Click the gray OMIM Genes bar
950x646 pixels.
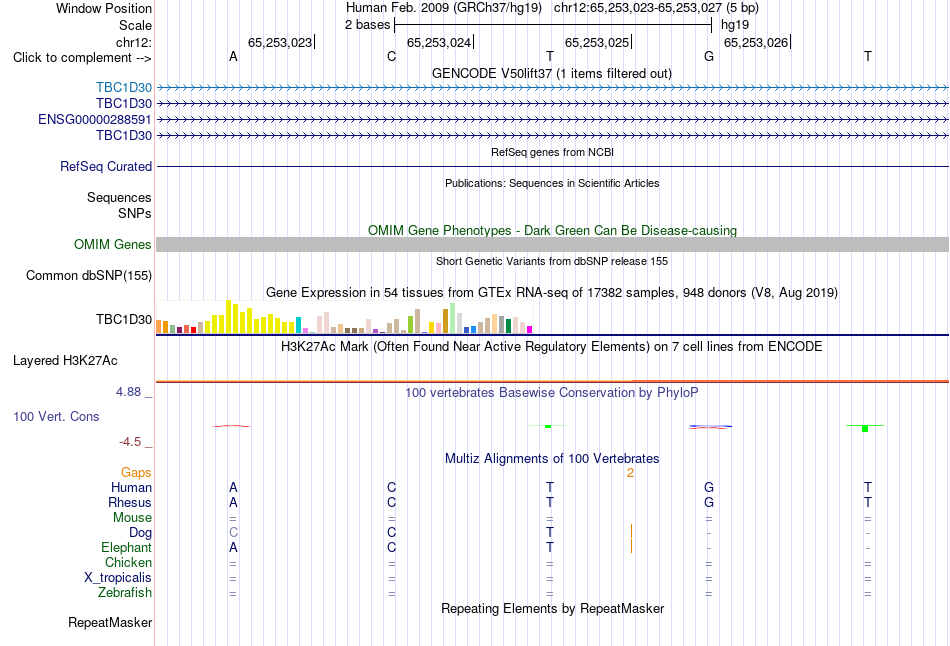(552, 244)
